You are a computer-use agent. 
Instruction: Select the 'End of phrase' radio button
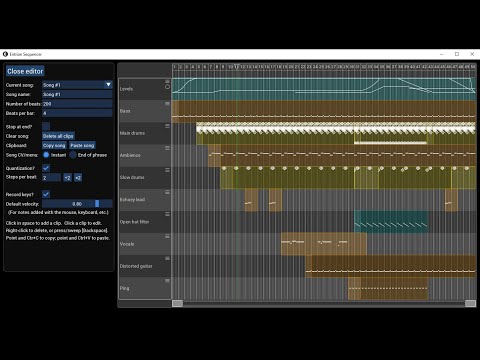(x=73, y=155)
